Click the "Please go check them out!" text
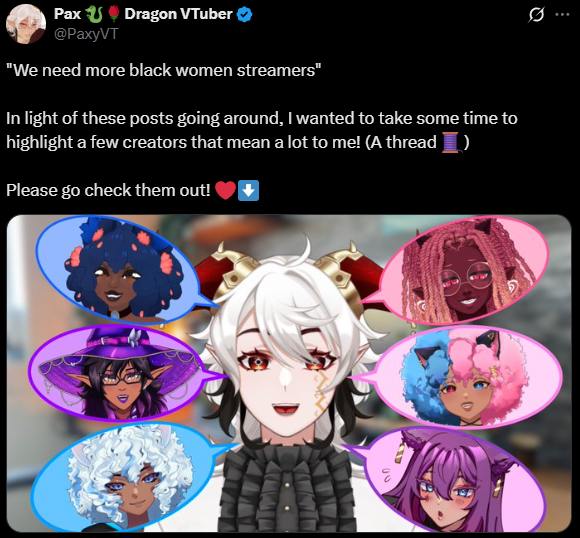 pyautogui.click(x=108, y=191)
